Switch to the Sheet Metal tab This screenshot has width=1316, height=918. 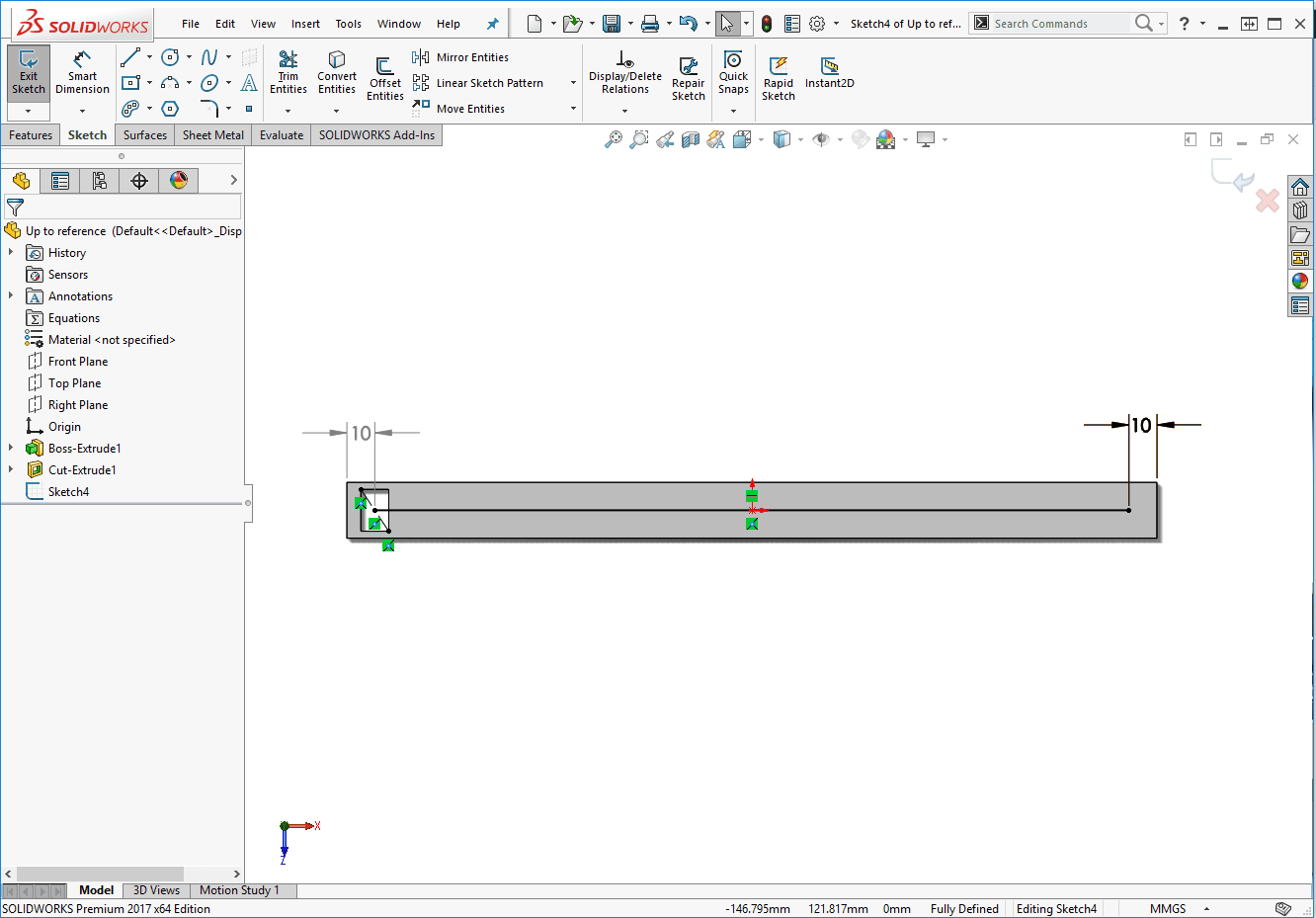(x=212, y=135)
